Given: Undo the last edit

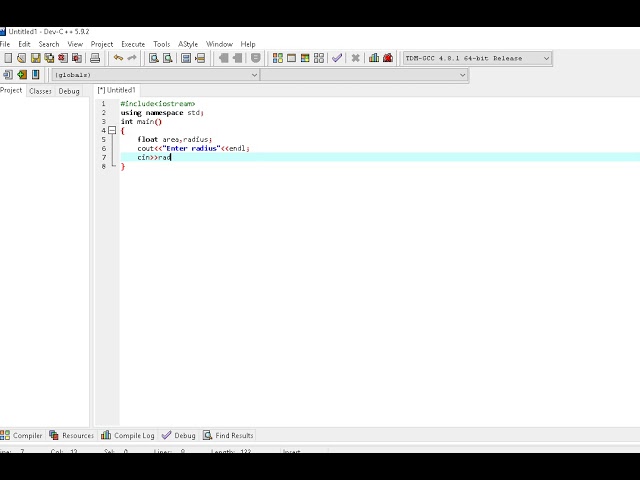Looking at the screenshot, I should pyautogui.click(x=118, y=58).
